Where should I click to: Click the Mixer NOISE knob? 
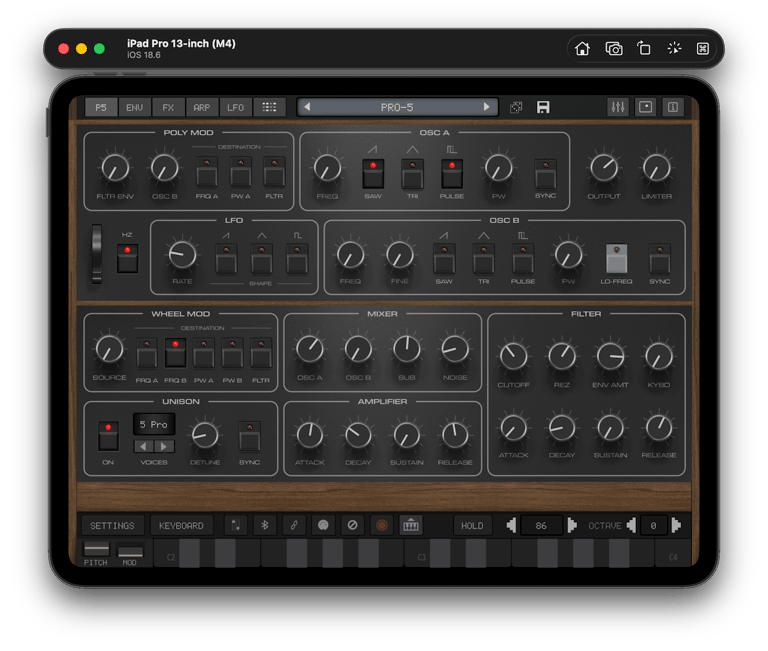coord(455,349)
